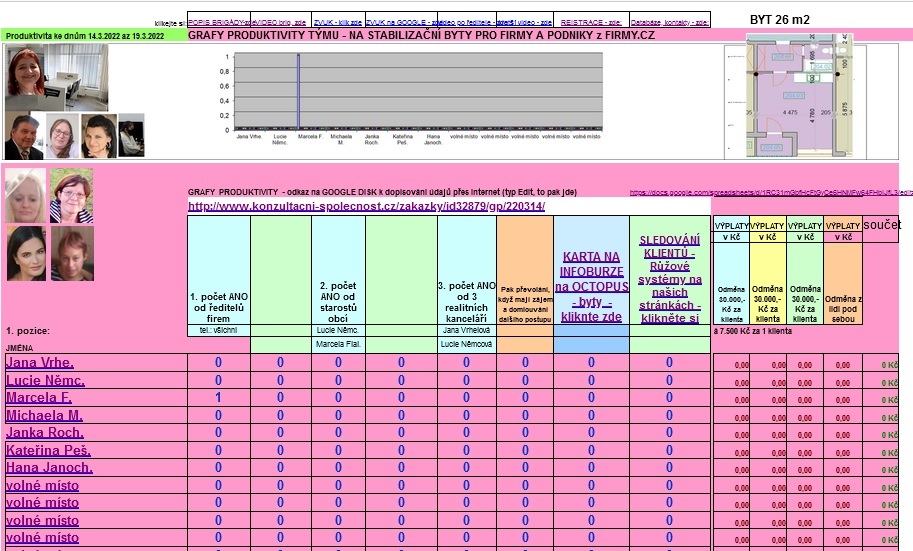
Task: Select Marcela F. cell showing value 1
Action: click(x=218, y=397)
